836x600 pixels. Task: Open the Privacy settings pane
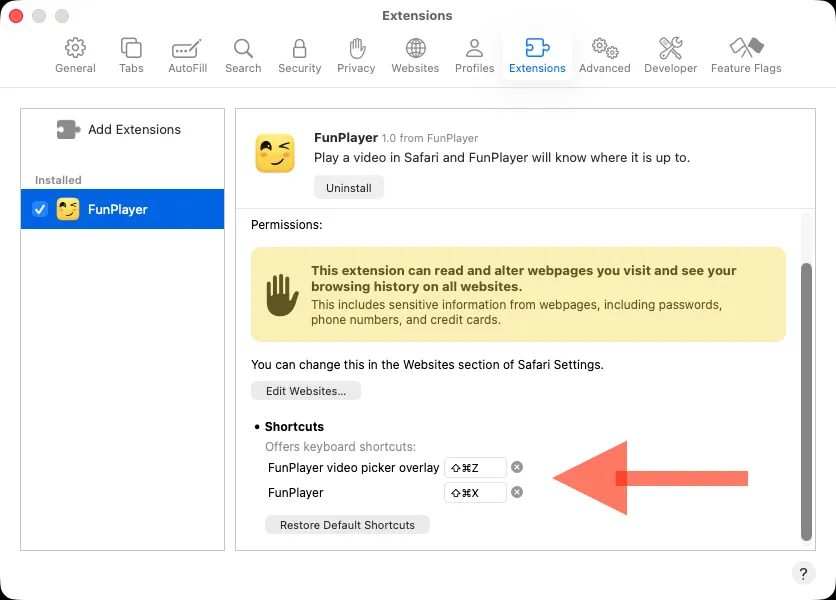coord(356,54)
